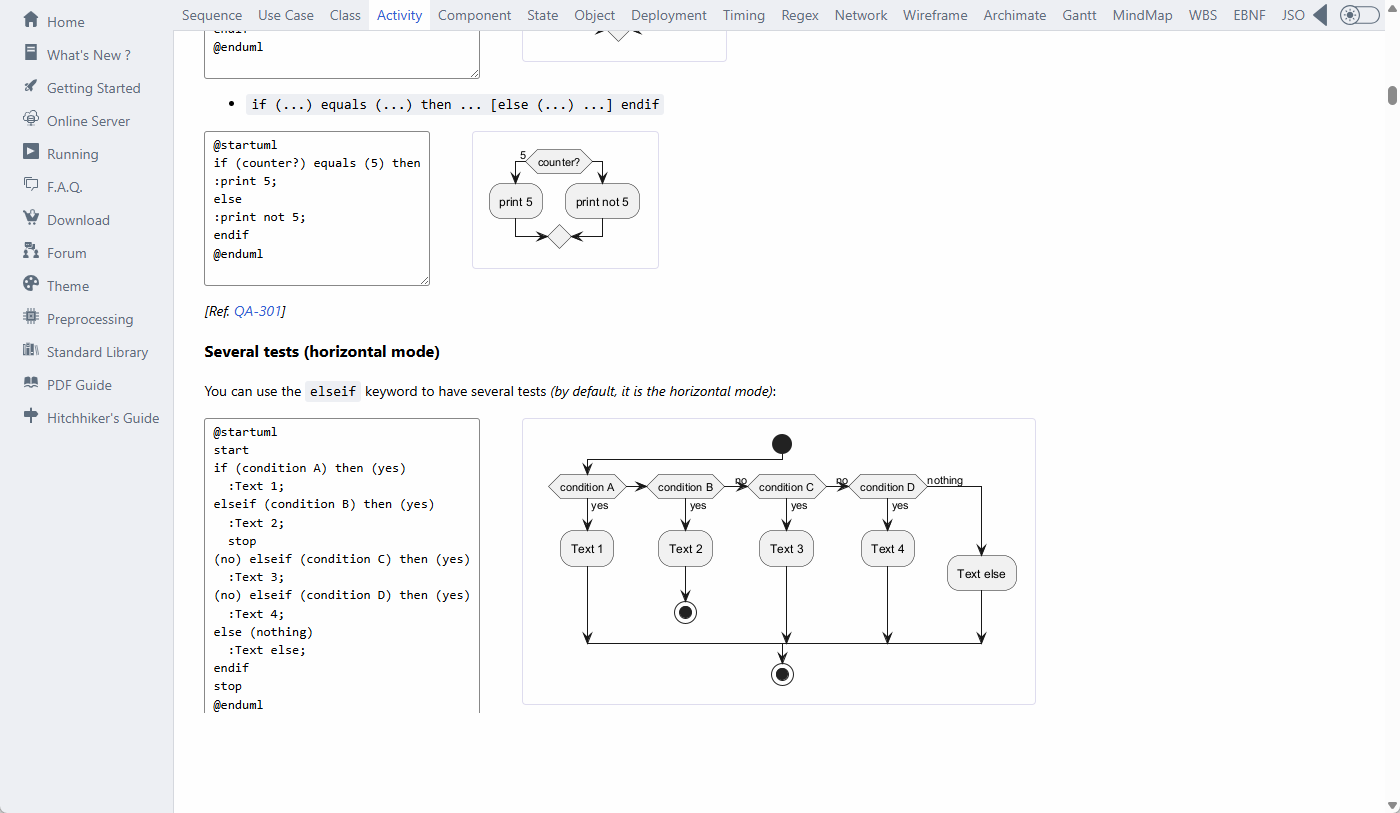Click the Forum people icon
This screenshot has width=1400, height=813.
pos(31,251)
